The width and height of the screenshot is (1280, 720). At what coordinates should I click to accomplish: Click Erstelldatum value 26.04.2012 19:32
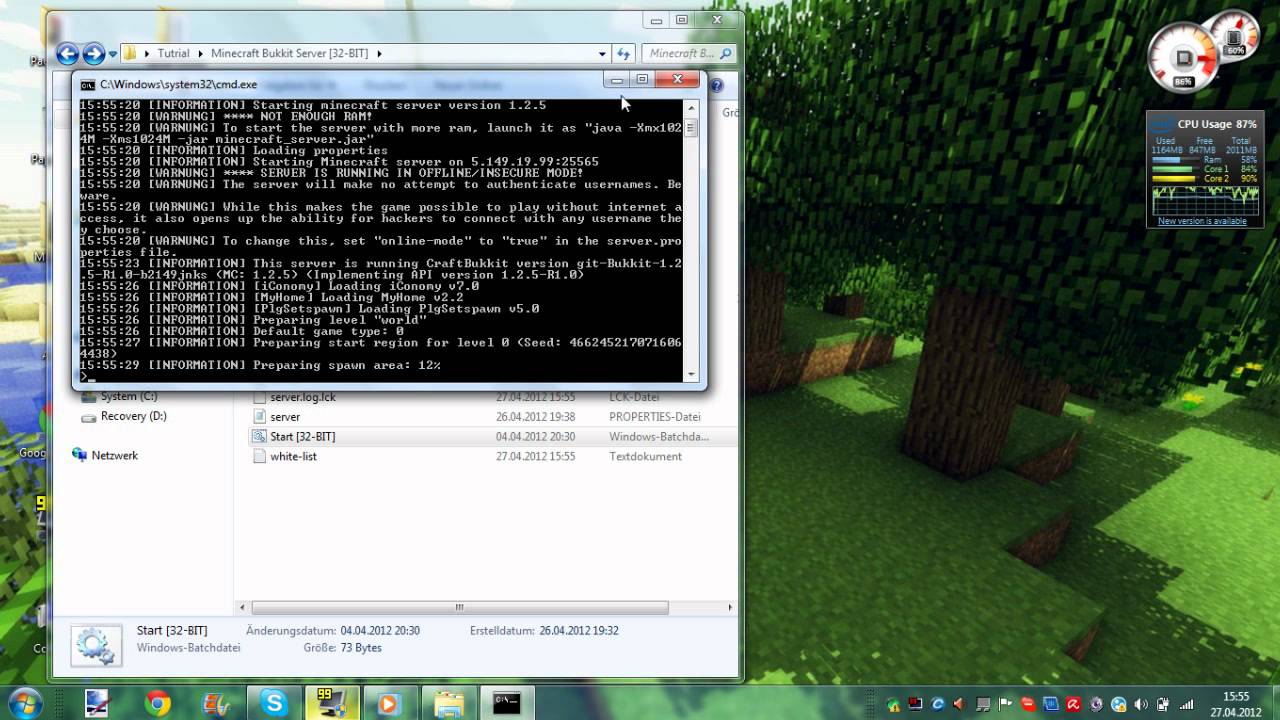(579, 631)
